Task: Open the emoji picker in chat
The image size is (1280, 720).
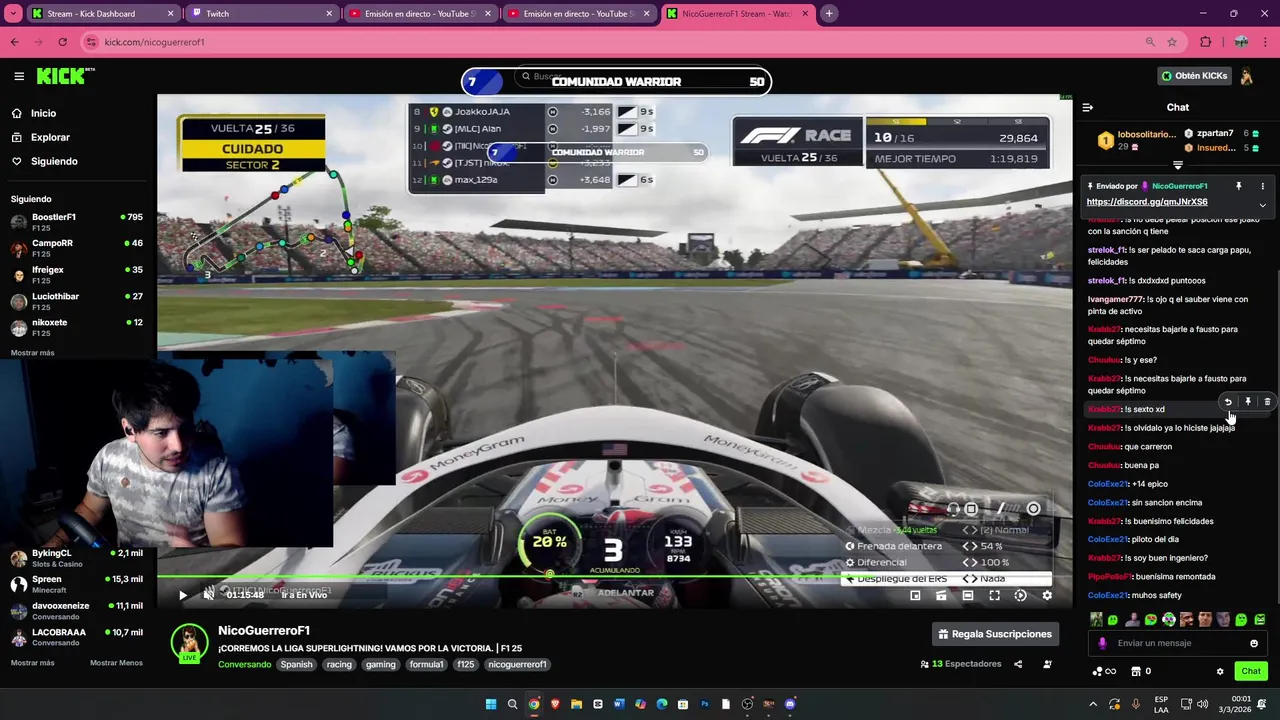Action: tap(1254, 643)
